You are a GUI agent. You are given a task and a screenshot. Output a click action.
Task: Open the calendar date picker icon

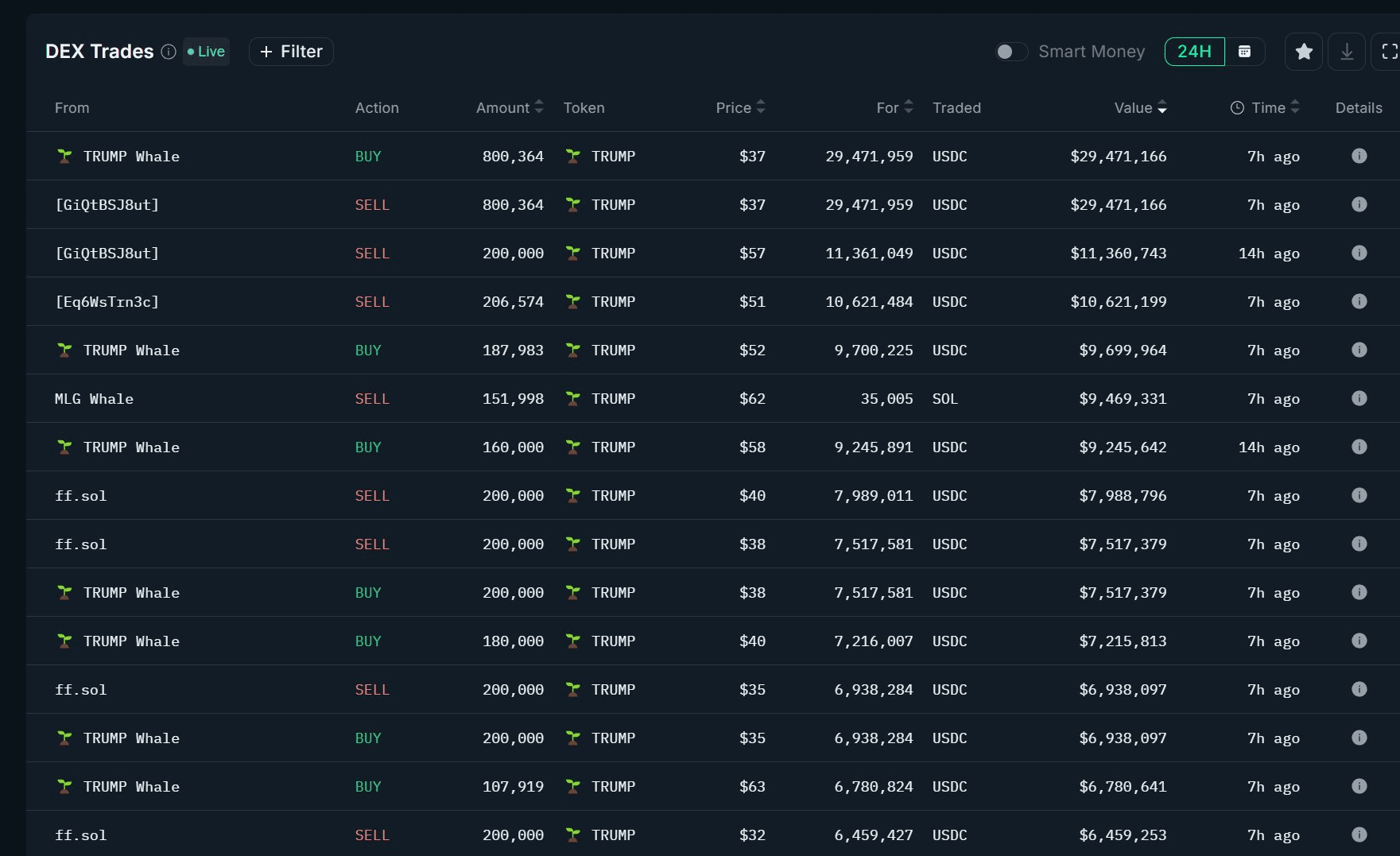pyautogui.click(x=1244, y=52)
